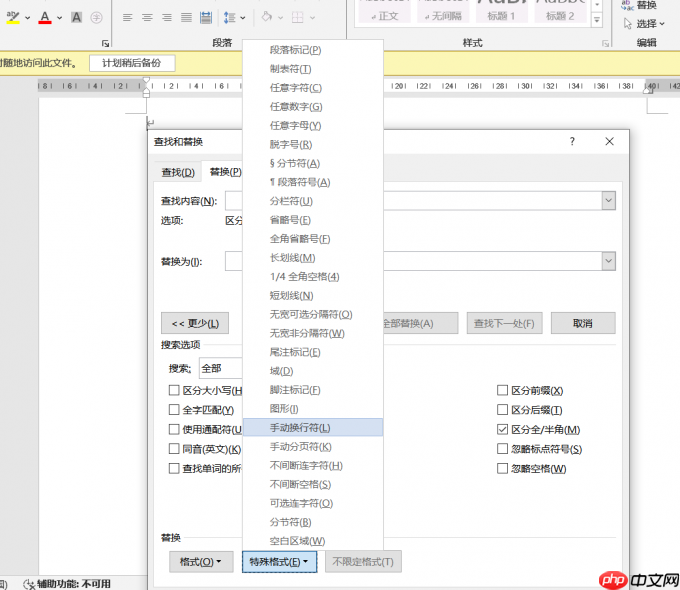This screenshot has height=590, width=680.
Task: Open the 查找内容 dropdown arrow
Action: tap(608, 200)
